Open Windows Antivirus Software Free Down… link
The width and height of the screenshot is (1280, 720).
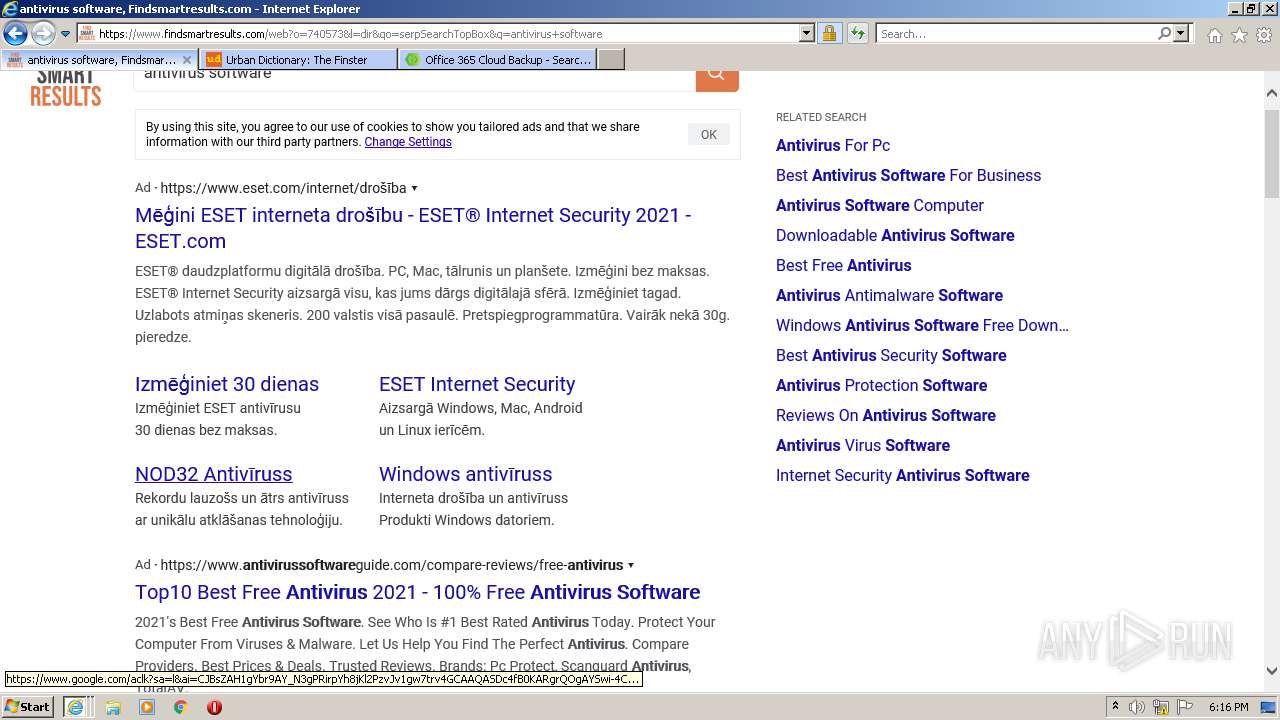click(922, 325)
